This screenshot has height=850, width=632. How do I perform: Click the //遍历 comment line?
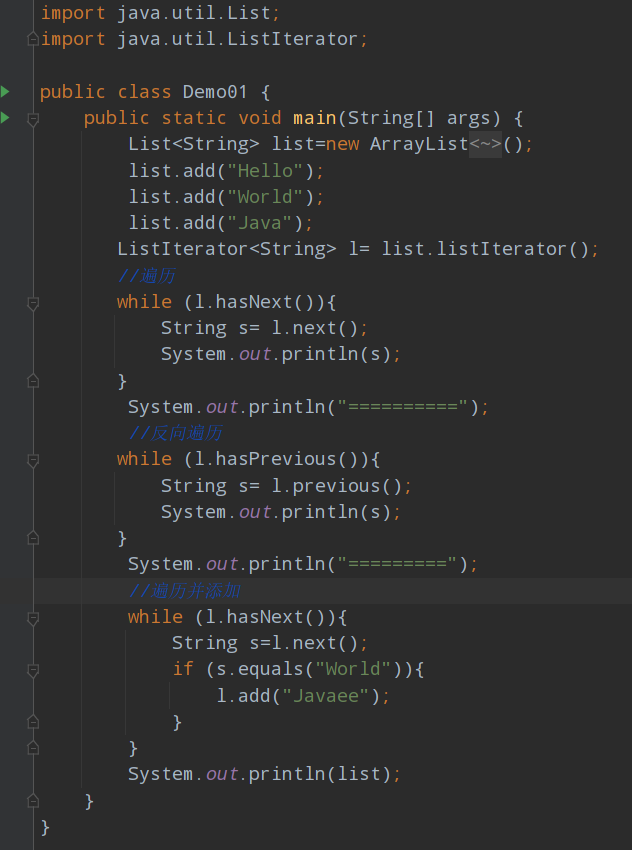pos(146,276)
